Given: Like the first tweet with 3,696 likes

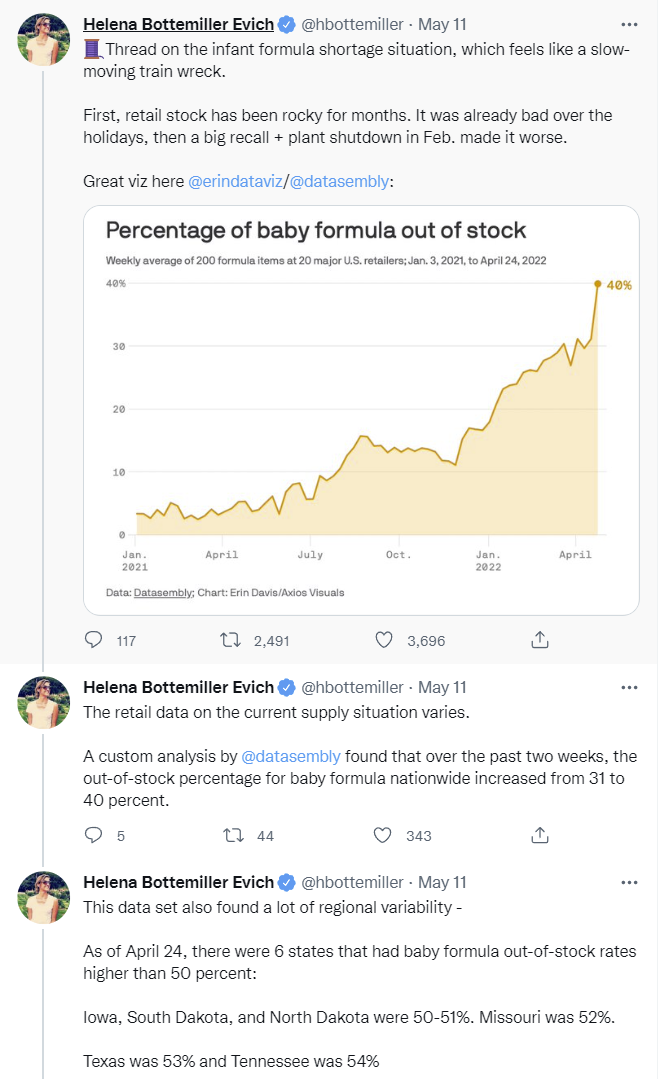Looking at the screenshot, I should [x=383, y=640].
